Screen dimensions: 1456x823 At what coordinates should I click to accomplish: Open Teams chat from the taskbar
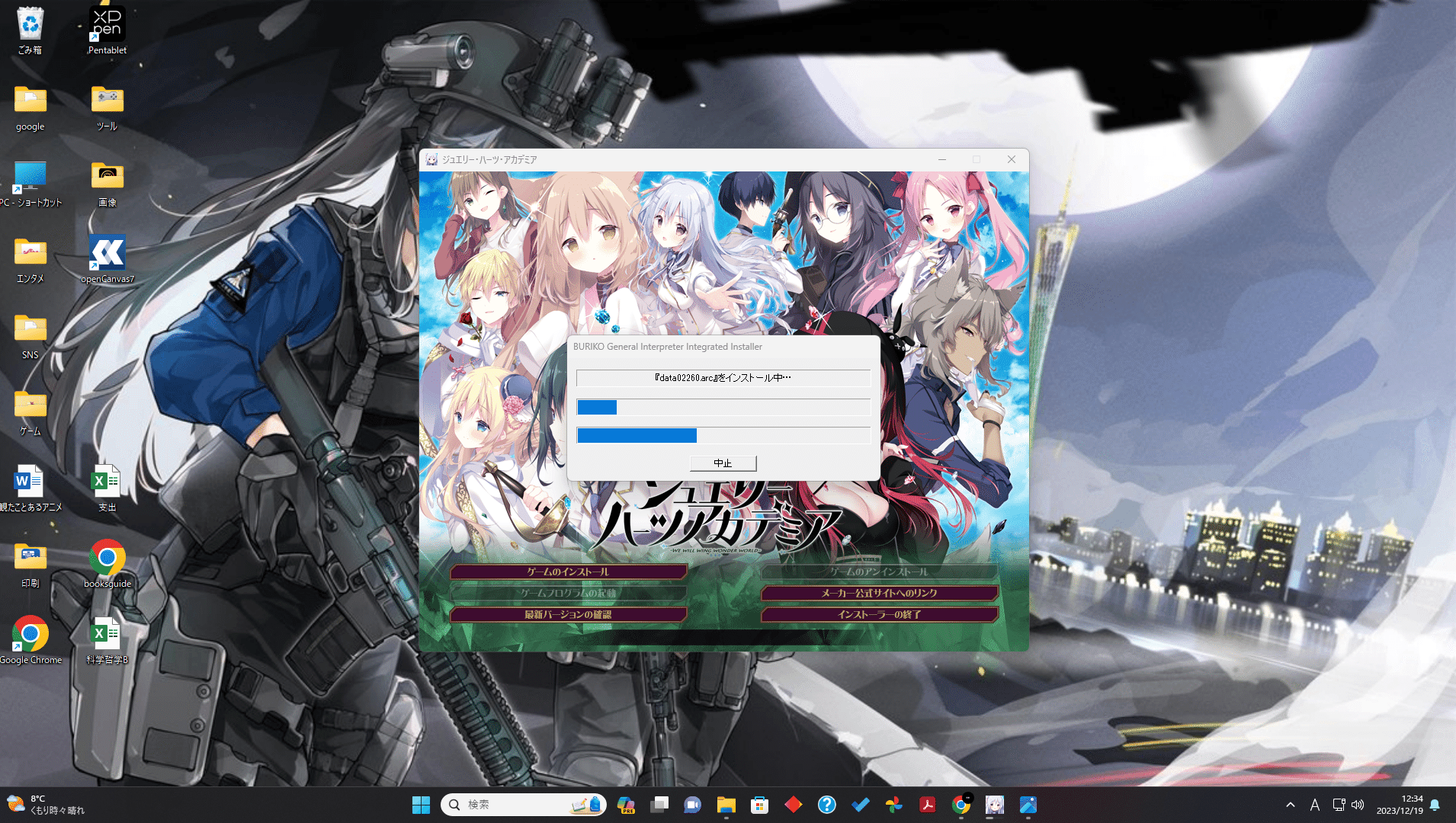(x=692, y=805)
